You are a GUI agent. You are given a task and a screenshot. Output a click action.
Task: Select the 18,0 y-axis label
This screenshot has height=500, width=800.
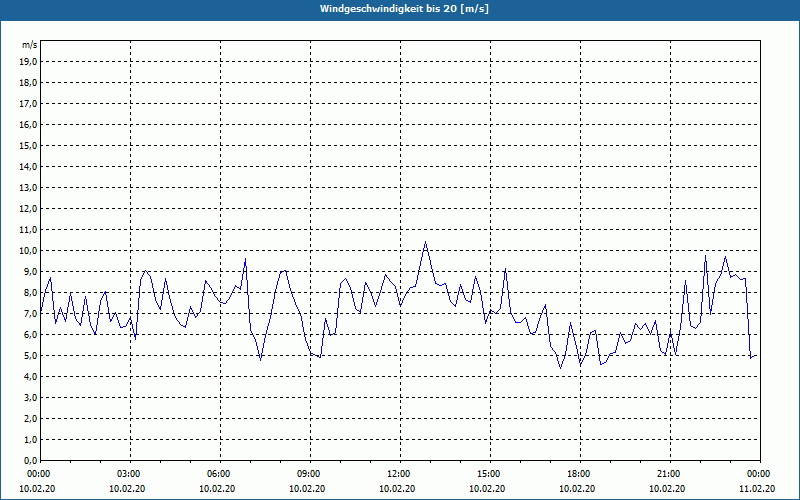(28, 83)
